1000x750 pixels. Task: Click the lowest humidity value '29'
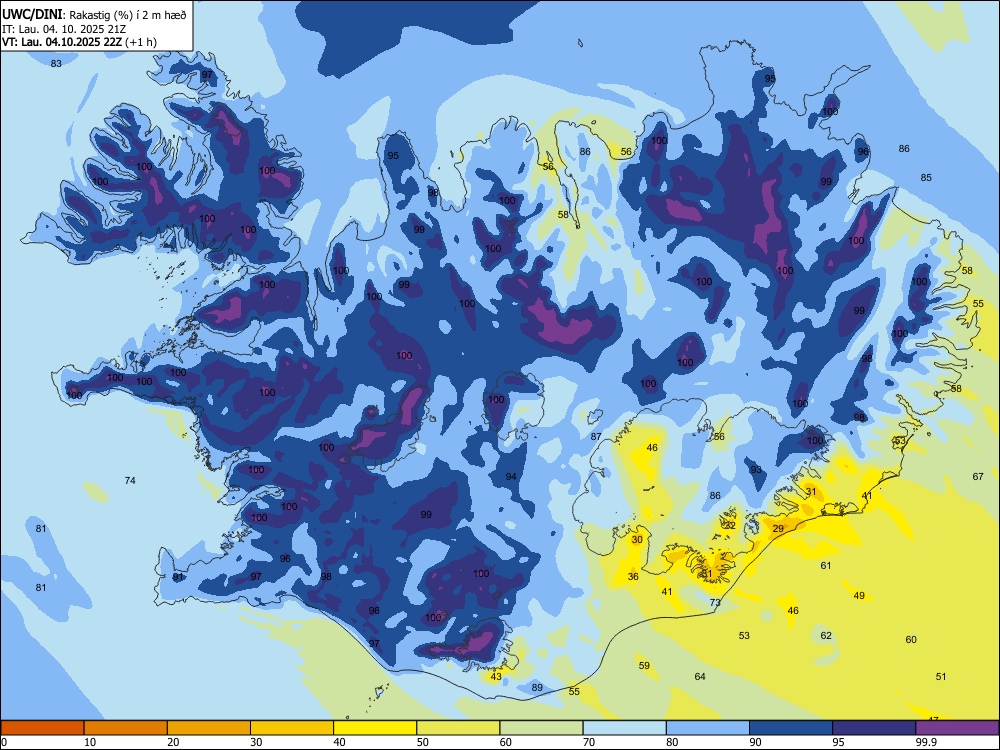[778, 529]
